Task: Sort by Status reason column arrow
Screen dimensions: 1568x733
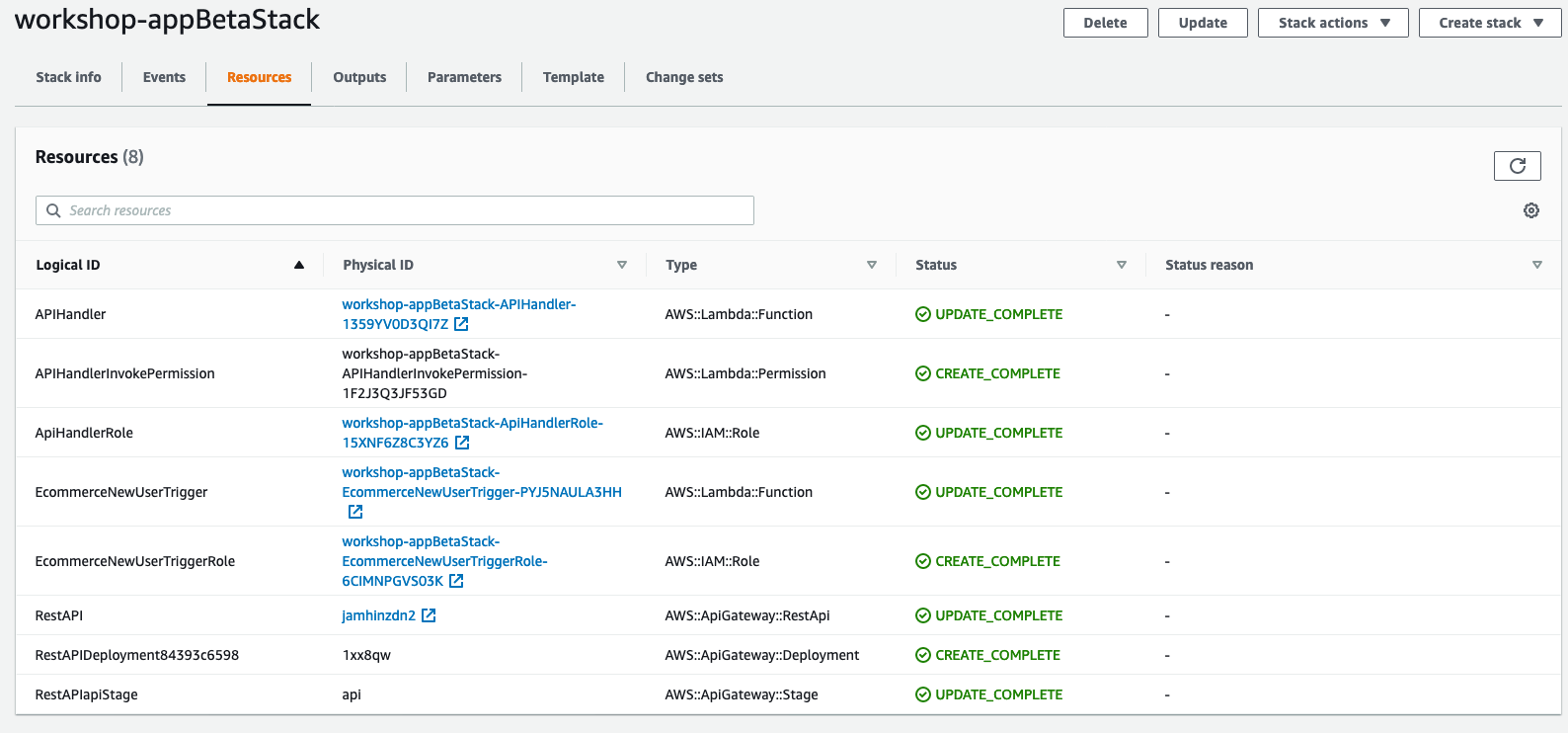Action: 1537,265
